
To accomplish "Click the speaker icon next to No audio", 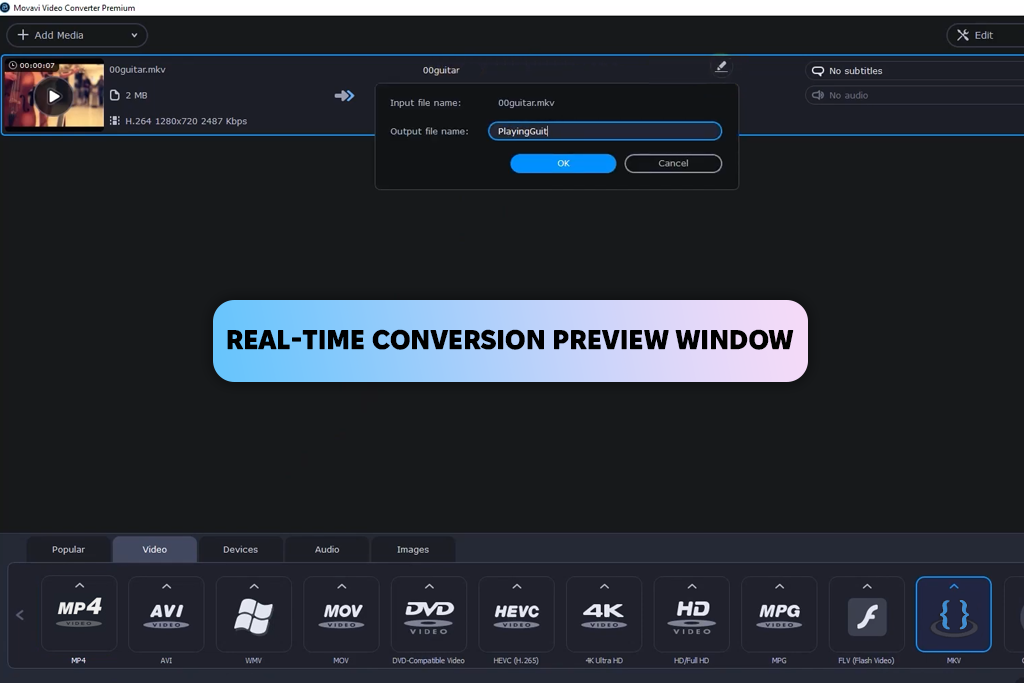I will pyautogui.click(x=818, y=95).
